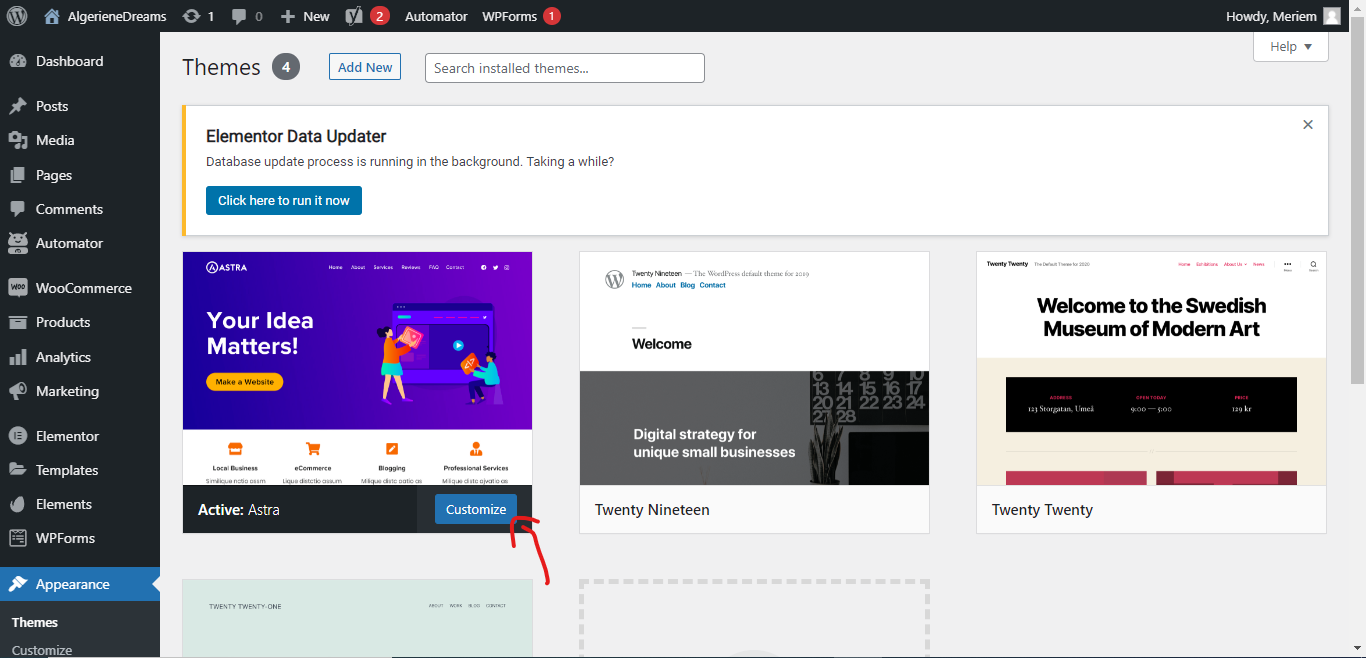Click the Analytics bar chart icon
The height and width of the screenshot is (658, 1366).
(x=17, y=357)
